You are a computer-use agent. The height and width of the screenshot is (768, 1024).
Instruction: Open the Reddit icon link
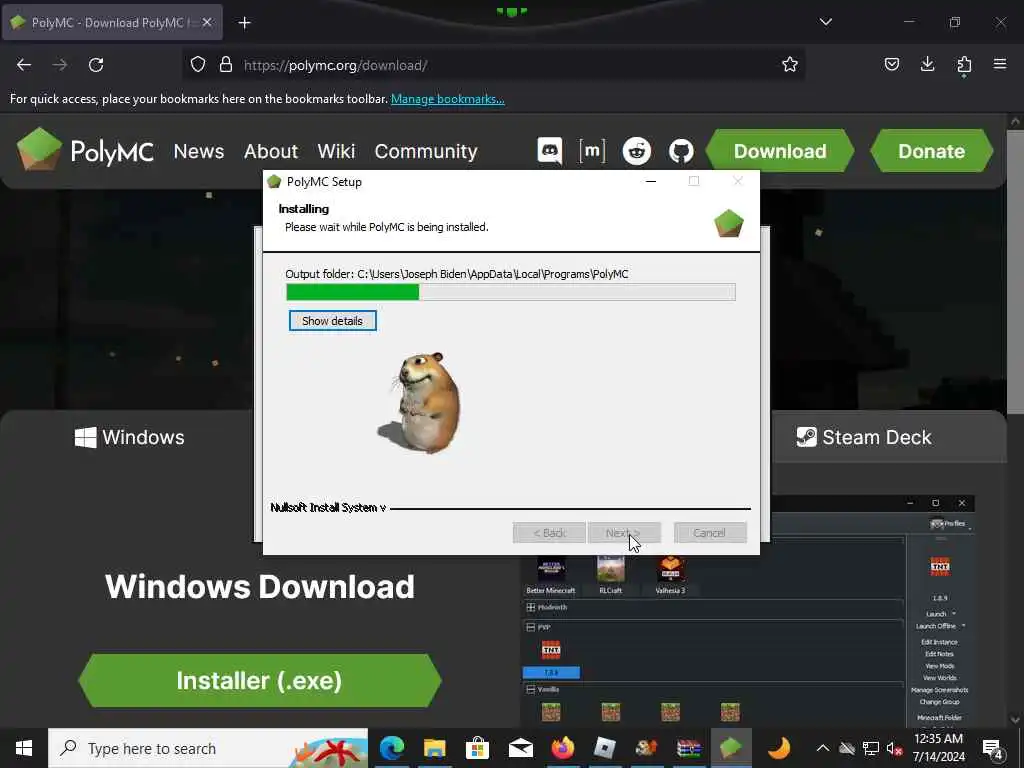(x=636, y=151)
